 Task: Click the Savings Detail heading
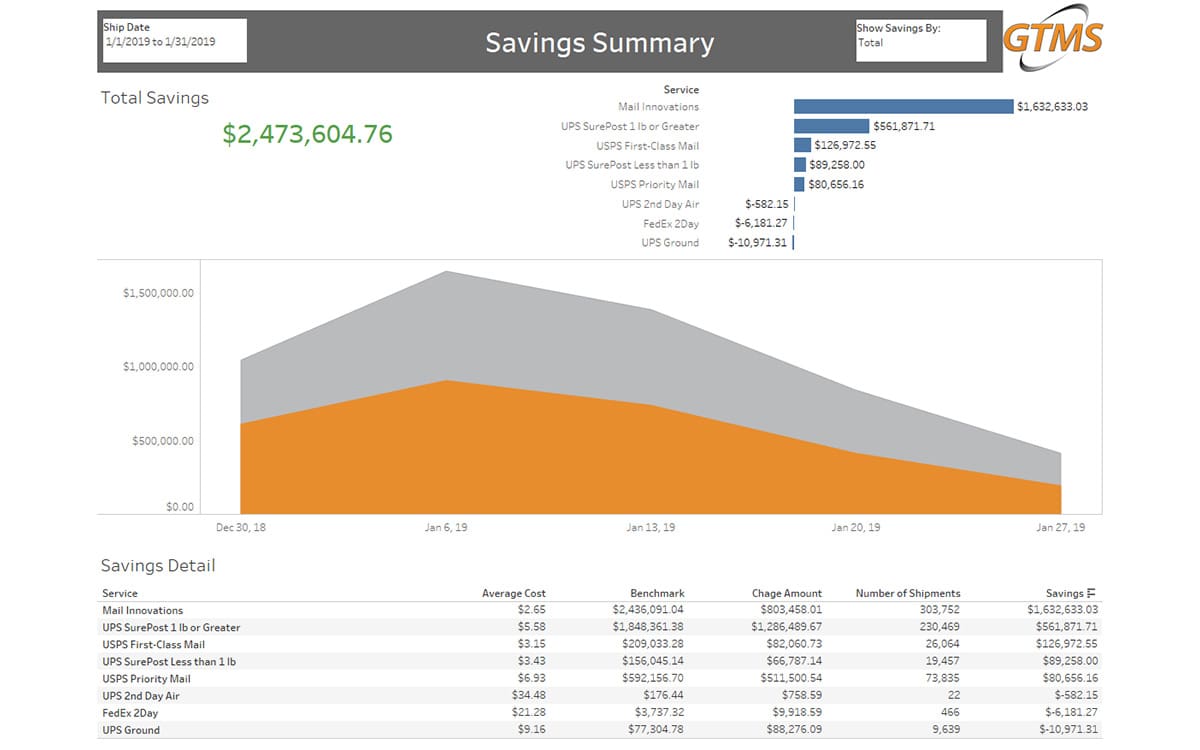(158, 566)
